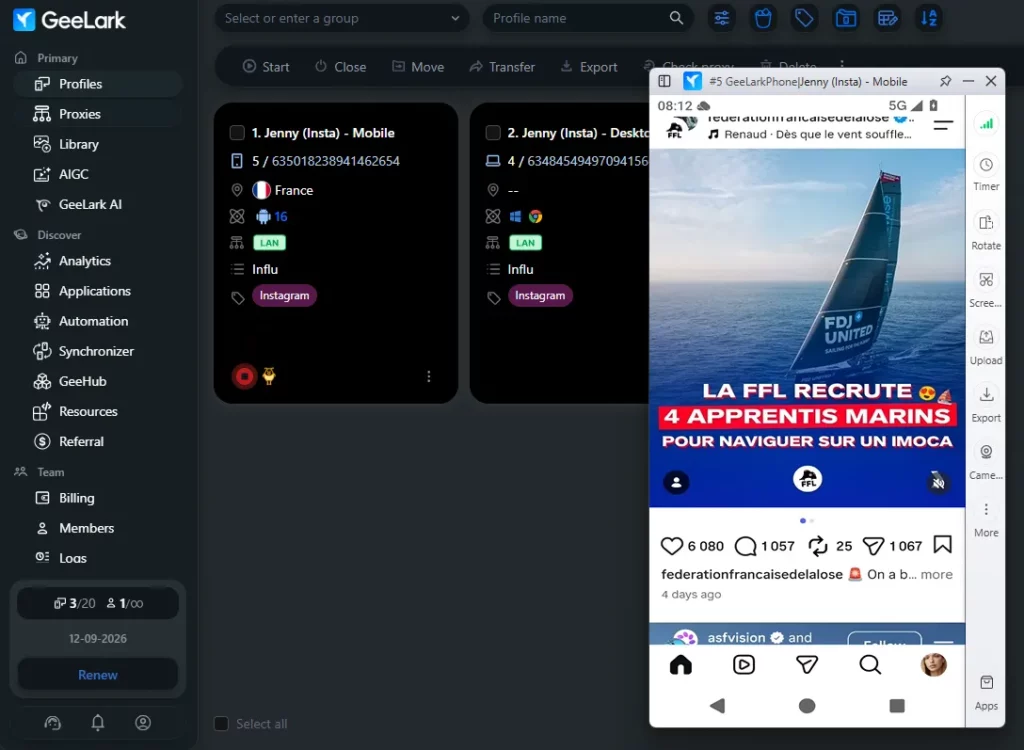
Task: Open Instagram search tab
Action: click(x=870, y=664)
